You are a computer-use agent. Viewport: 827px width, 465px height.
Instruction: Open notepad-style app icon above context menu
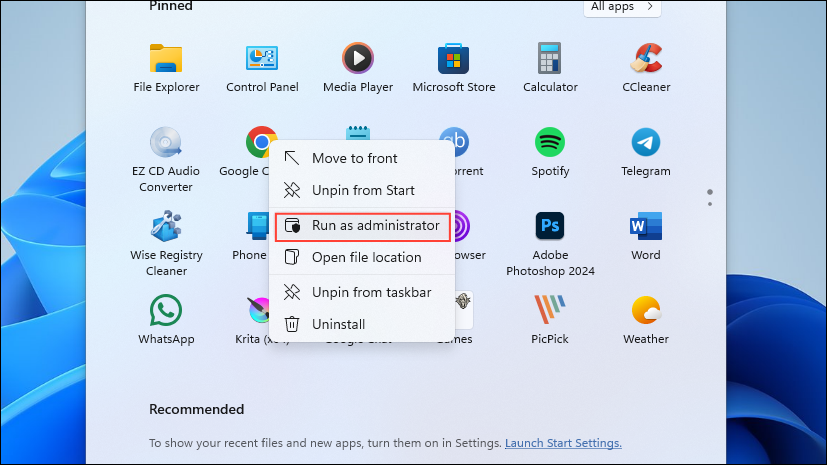click(x=358, y=132)
